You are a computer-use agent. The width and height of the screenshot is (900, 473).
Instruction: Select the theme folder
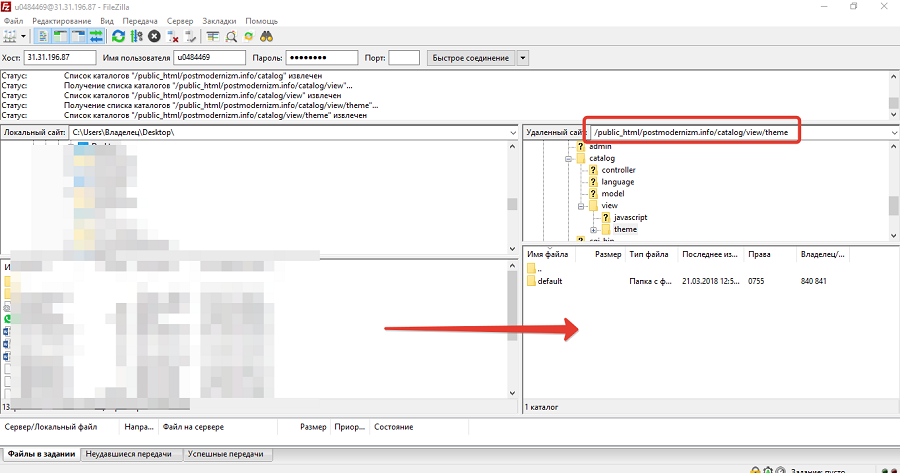point(625,229)
